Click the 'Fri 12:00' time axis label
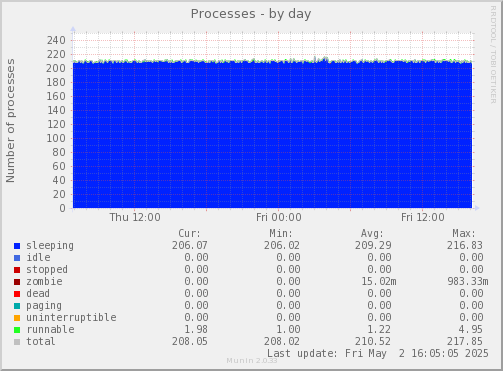 [x=423, y=217]
